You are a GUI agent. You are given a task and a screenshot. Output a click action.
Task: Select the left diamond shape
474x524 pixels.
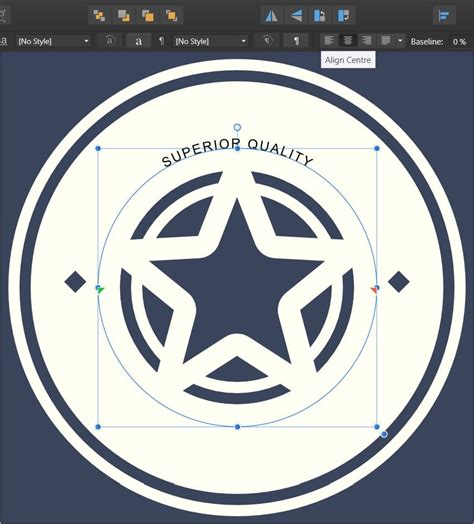pyautogui.click(x=75, y=282)
